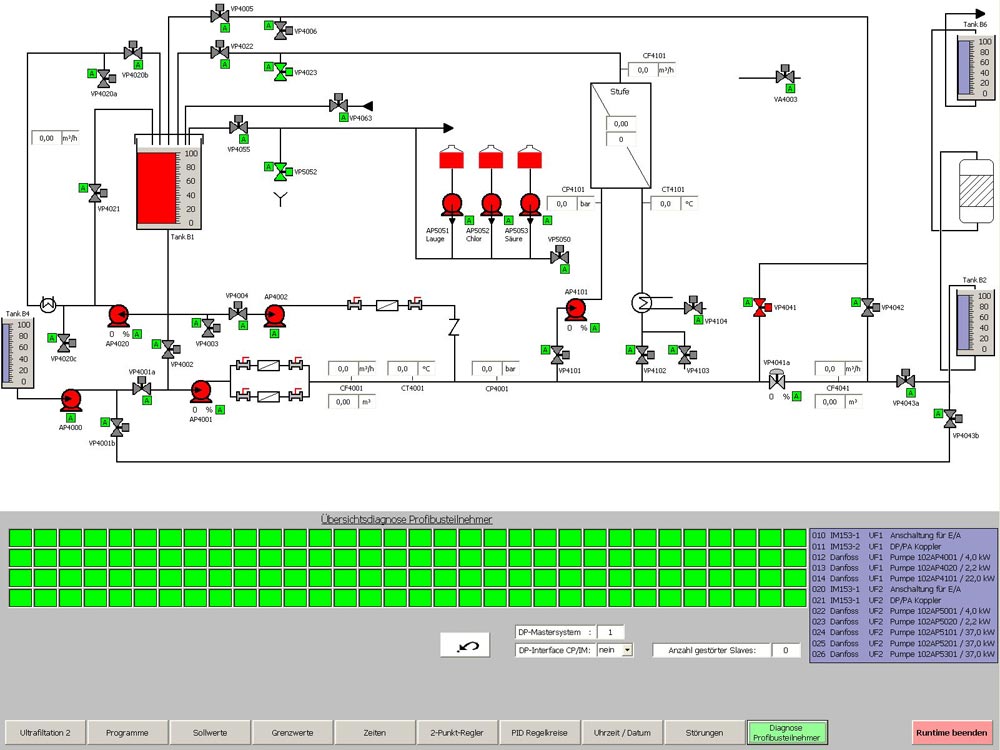Switch the auto mode indicator of VP5050
1000x750 pixels.
click(564, 269)
